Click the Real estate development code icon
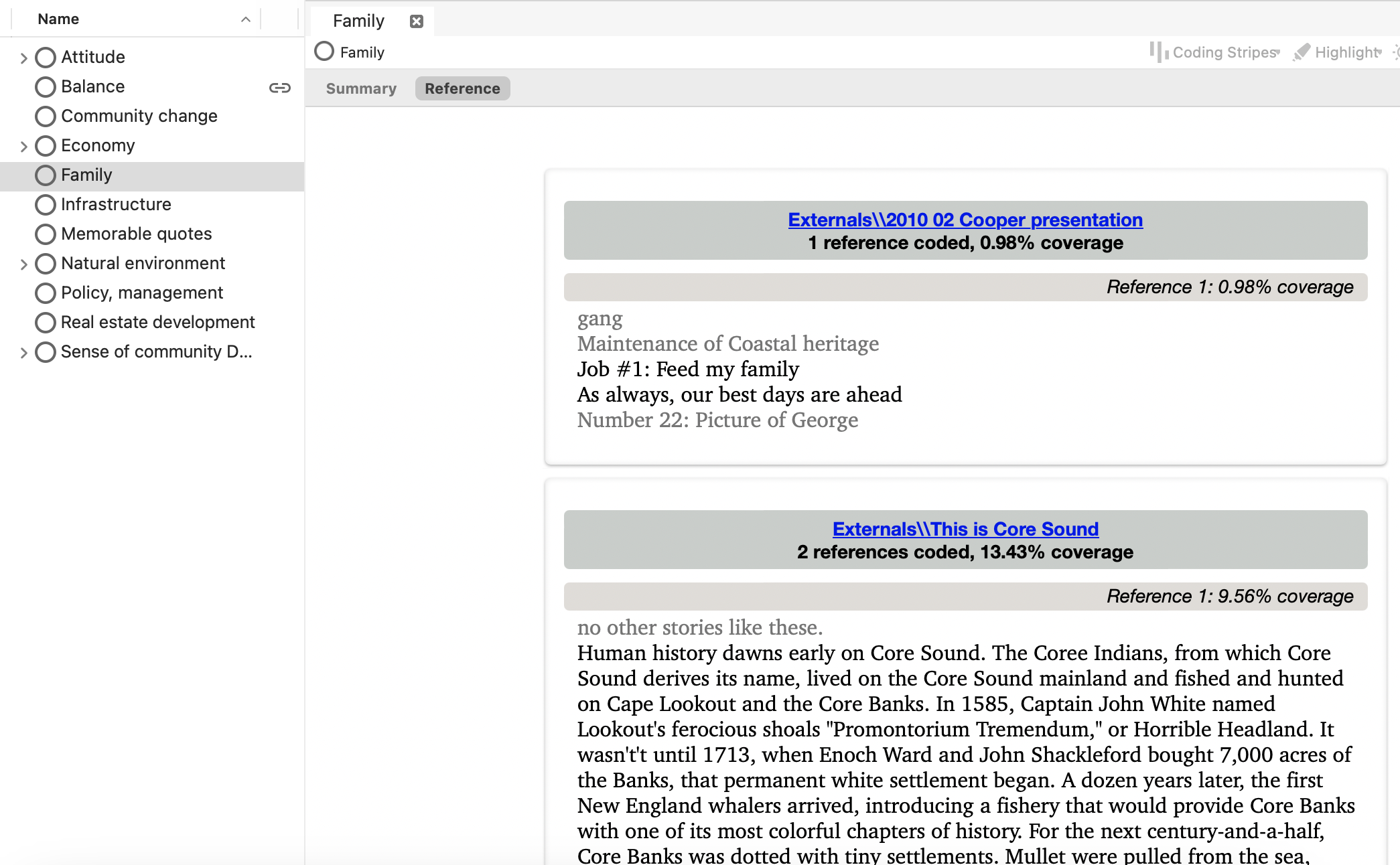 click(x=46, y=323)
